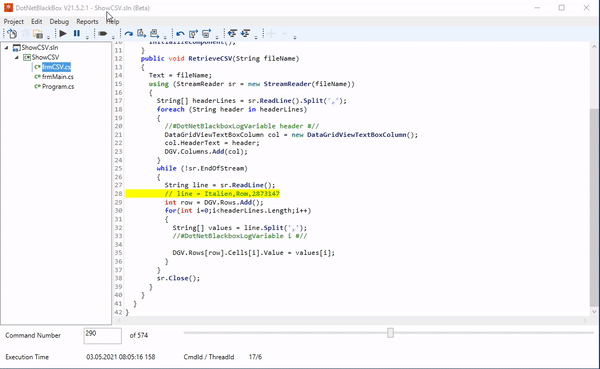The width and height of the screenshot is (600, 369).
Task: Open the overflow arrow after Pause button
Action: pyautogui.click(x=87, y=37)
